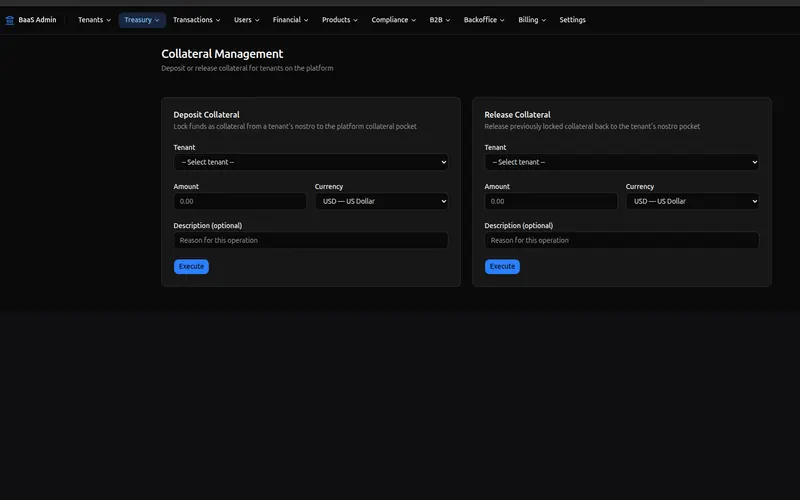Open the BaaS Admin home link
This screenshot has height=500, width=800.
(31, 20)
